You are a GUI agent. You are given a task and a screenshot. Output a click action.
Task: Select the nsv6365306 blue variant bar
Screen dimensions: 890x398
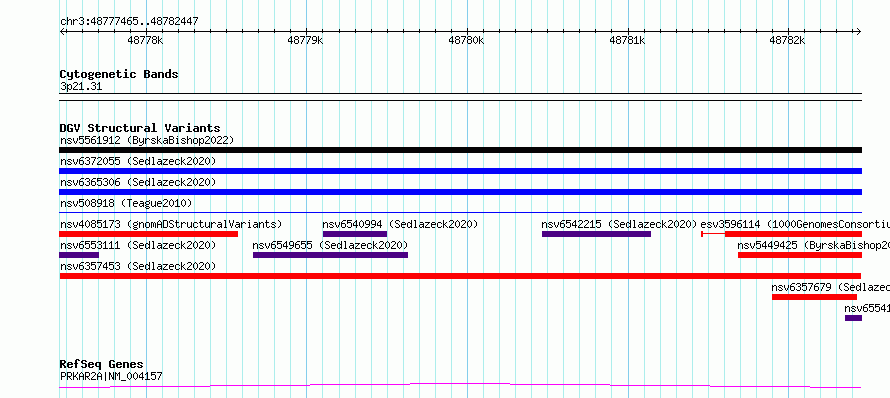[460, 192]
